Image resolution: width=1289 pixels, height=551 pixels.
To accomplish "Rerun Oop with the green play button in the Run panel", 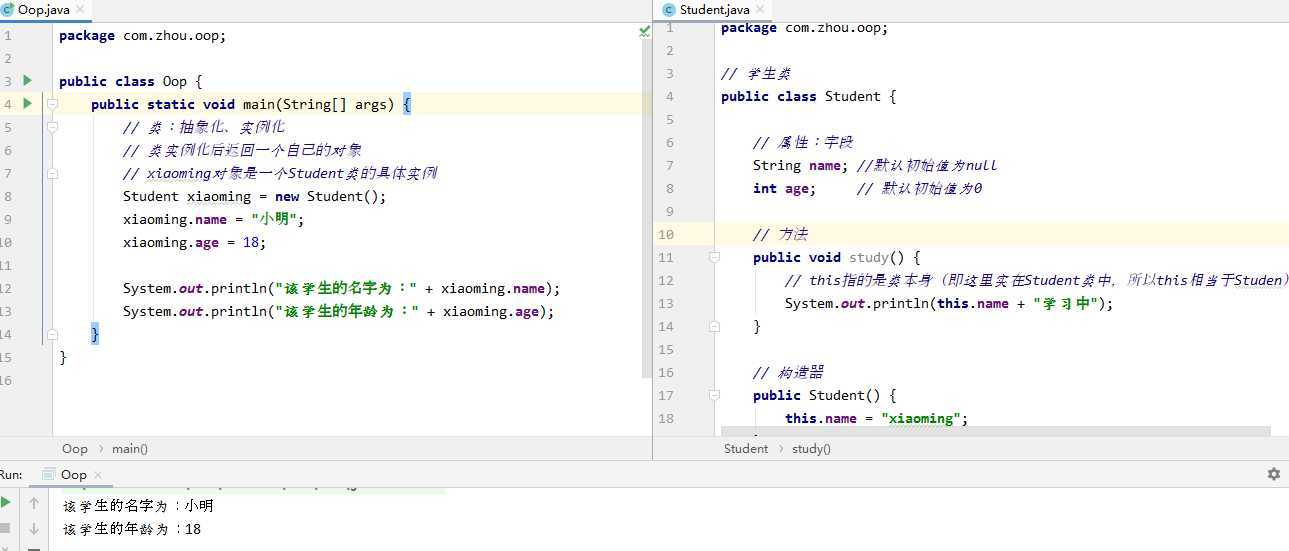I will pos(6,503).
